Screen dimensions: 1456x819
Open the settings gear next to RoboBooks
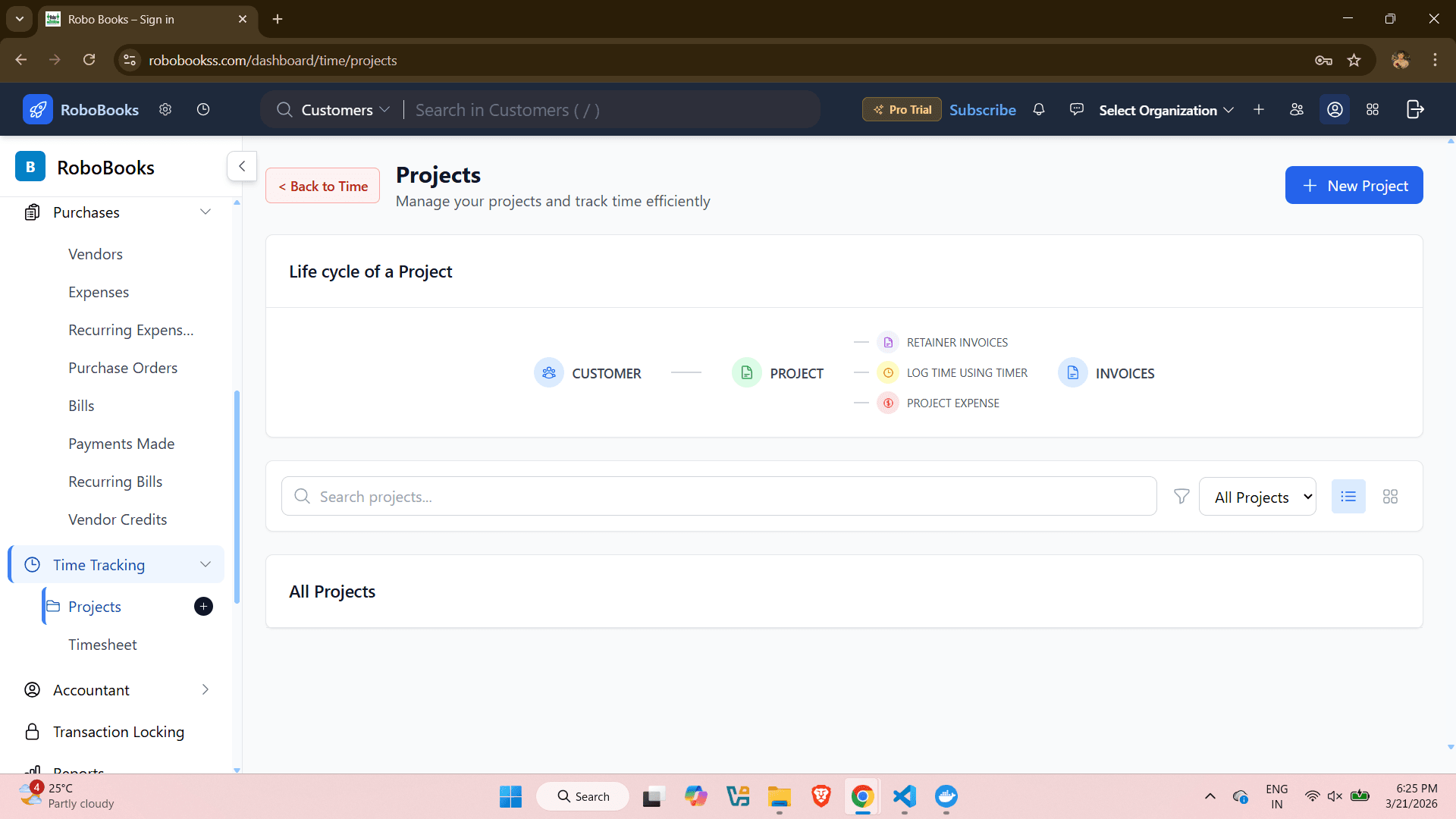[x=165, y=109]
